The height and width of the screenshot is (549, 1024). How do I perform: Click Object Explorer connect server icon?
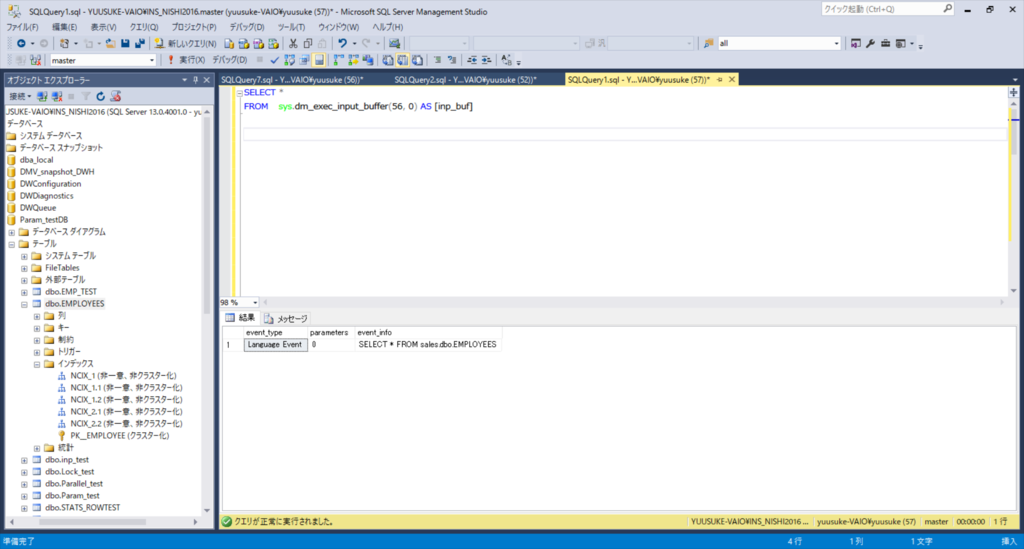(x=42, y=97)
